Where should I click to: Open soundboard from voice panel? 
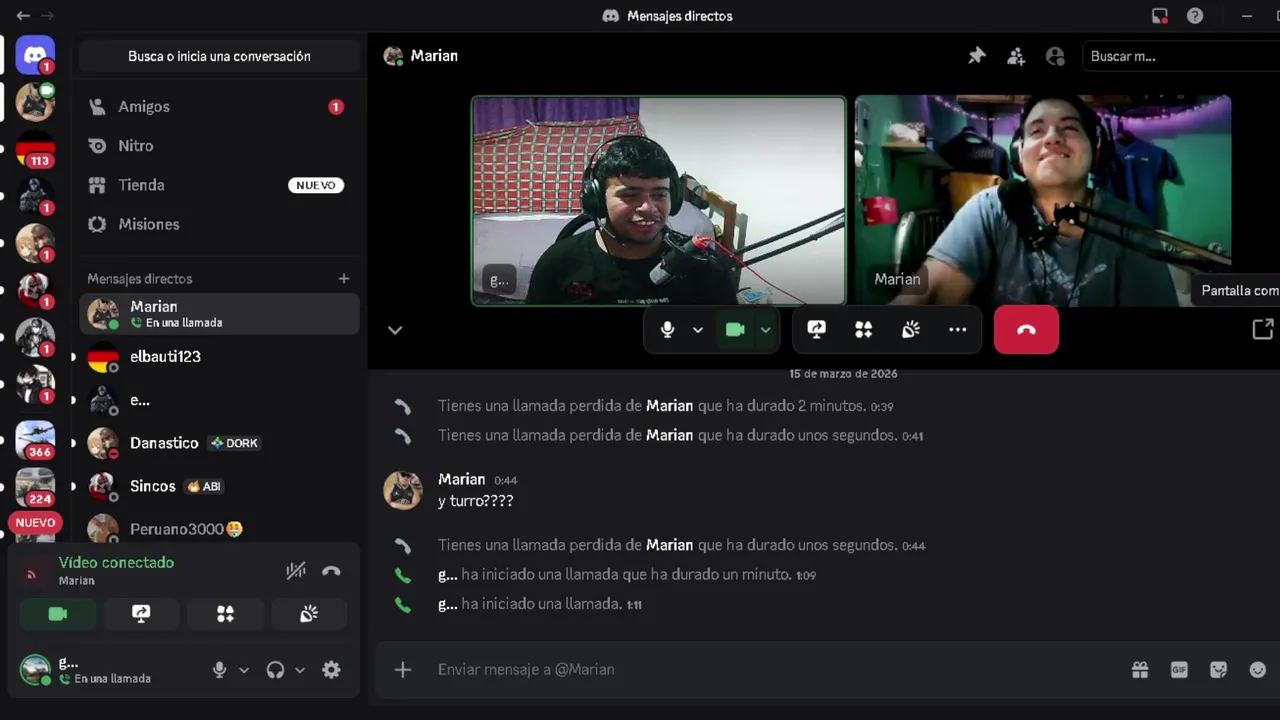[309, 614]
